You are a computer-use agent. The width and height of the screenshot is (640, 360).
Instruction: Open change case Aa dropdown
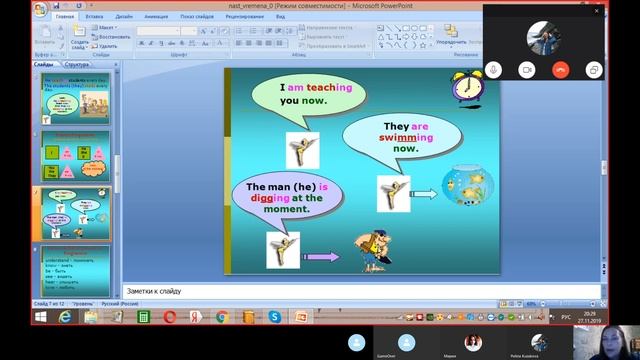[206, 43]
